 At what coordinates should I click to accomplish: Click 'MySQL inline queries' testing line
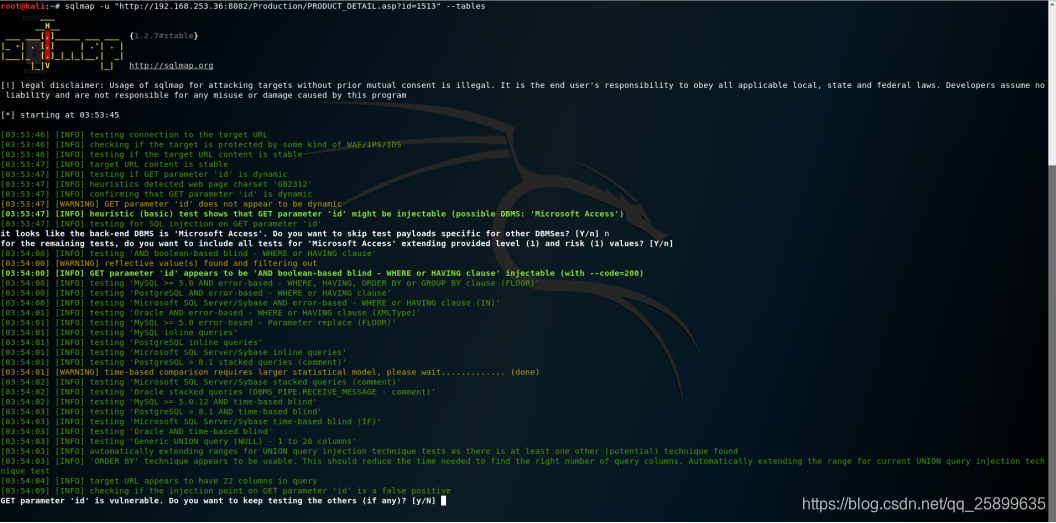pos(119,333)
